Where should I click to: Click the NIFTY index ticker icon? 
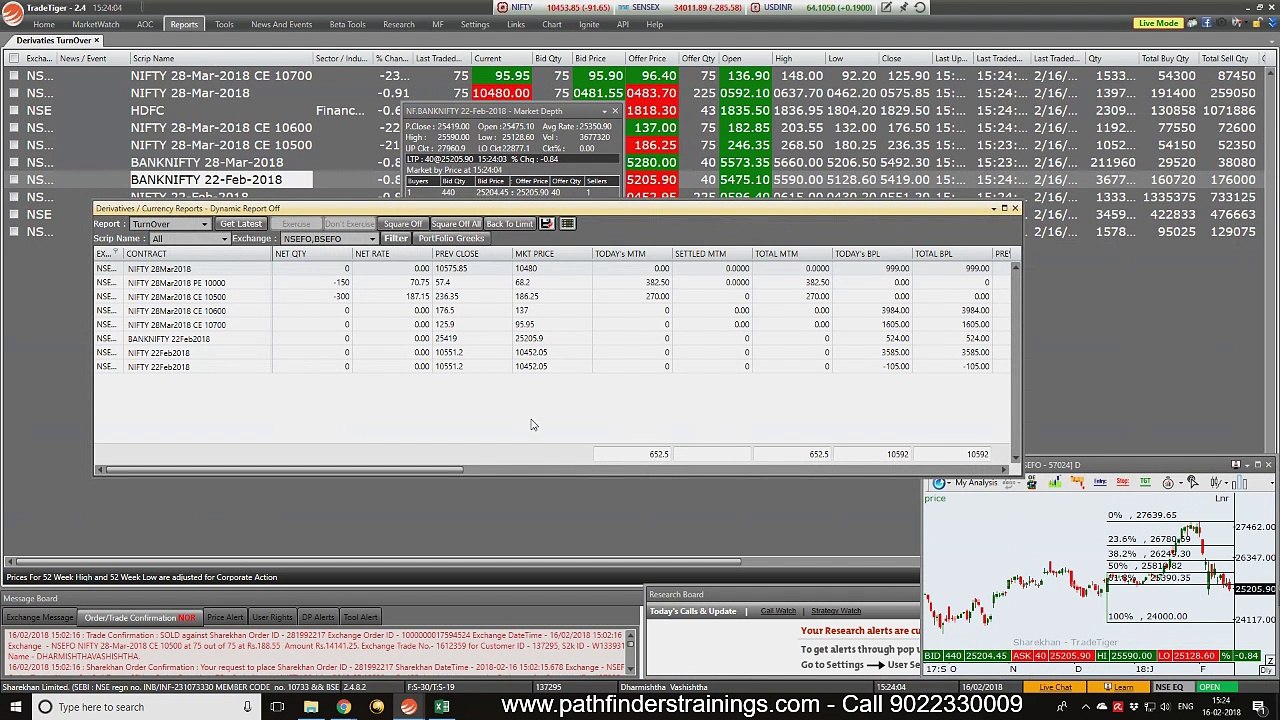click(x=502, y=7)
